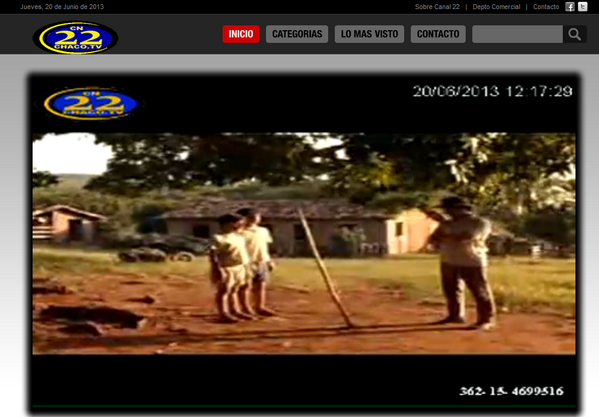Image resolution: width=599 pixels, height=417 pixels.
Task: Click the CN 22 Chaco.tv header logo
Action: tap(76, 38)
